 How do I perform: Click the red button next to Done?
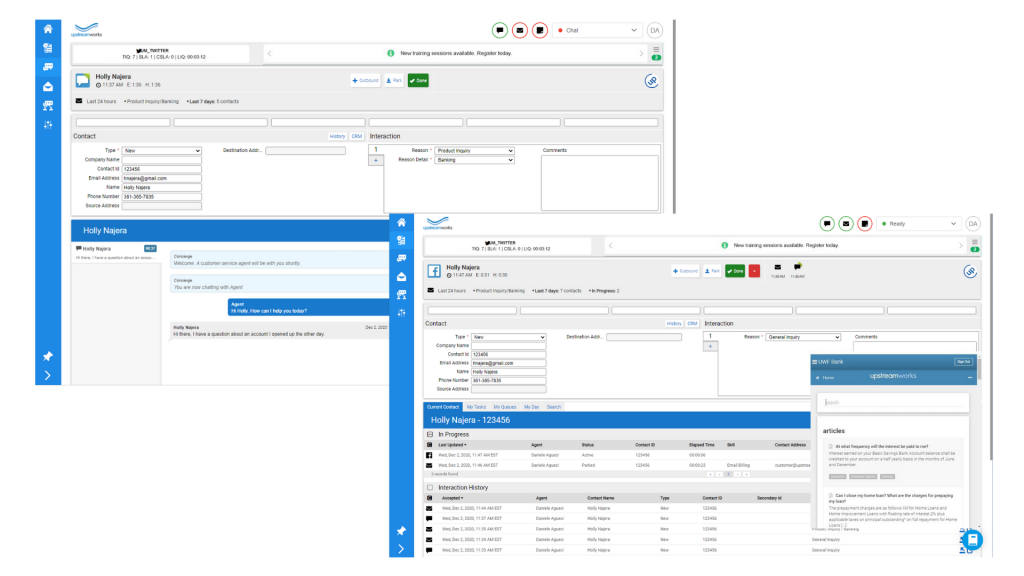click(x=754, y=271)
